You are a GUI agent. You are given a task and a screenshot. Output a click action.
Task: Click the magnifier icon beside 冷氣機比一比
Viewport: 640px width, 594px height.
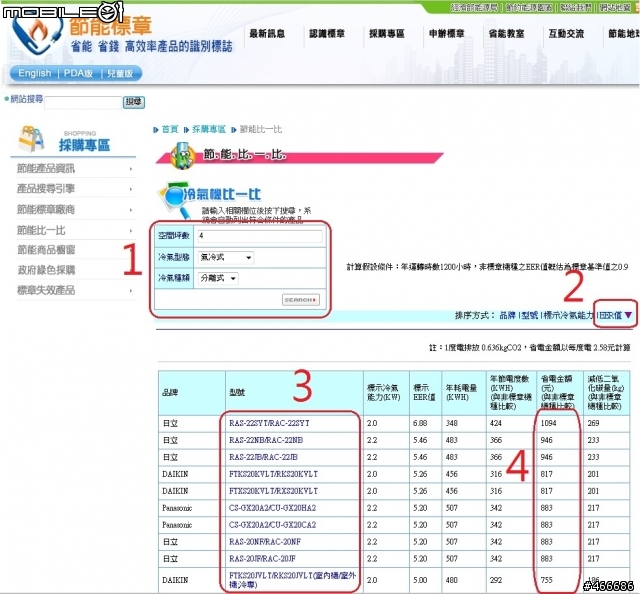pos(173,200)
